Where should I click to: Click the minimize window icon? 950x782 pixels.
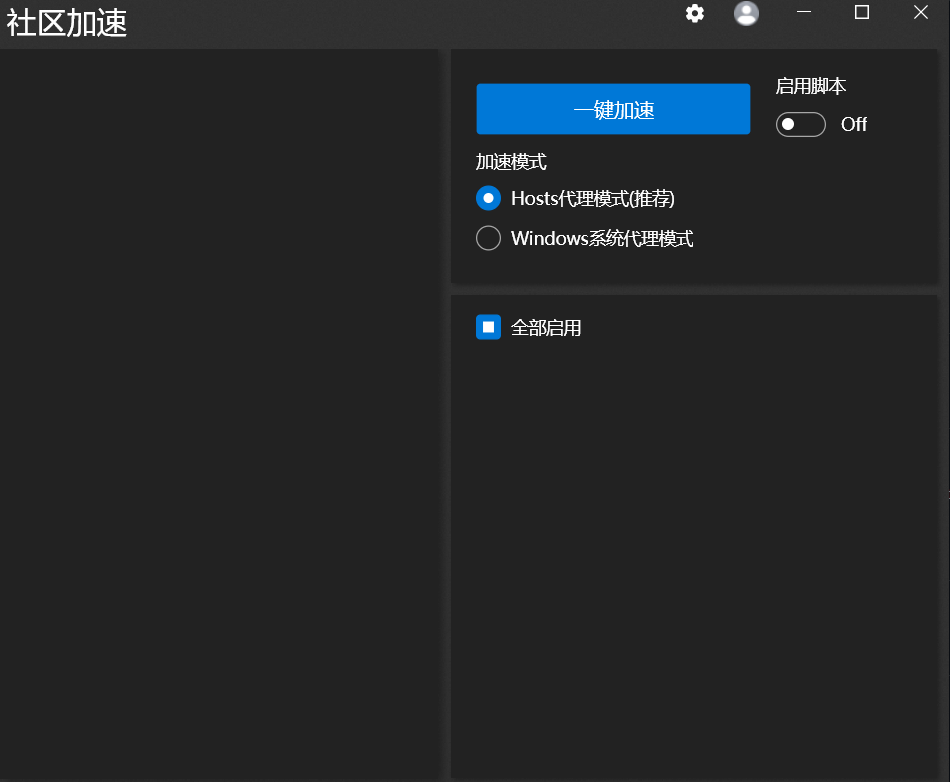pos(803,13)
